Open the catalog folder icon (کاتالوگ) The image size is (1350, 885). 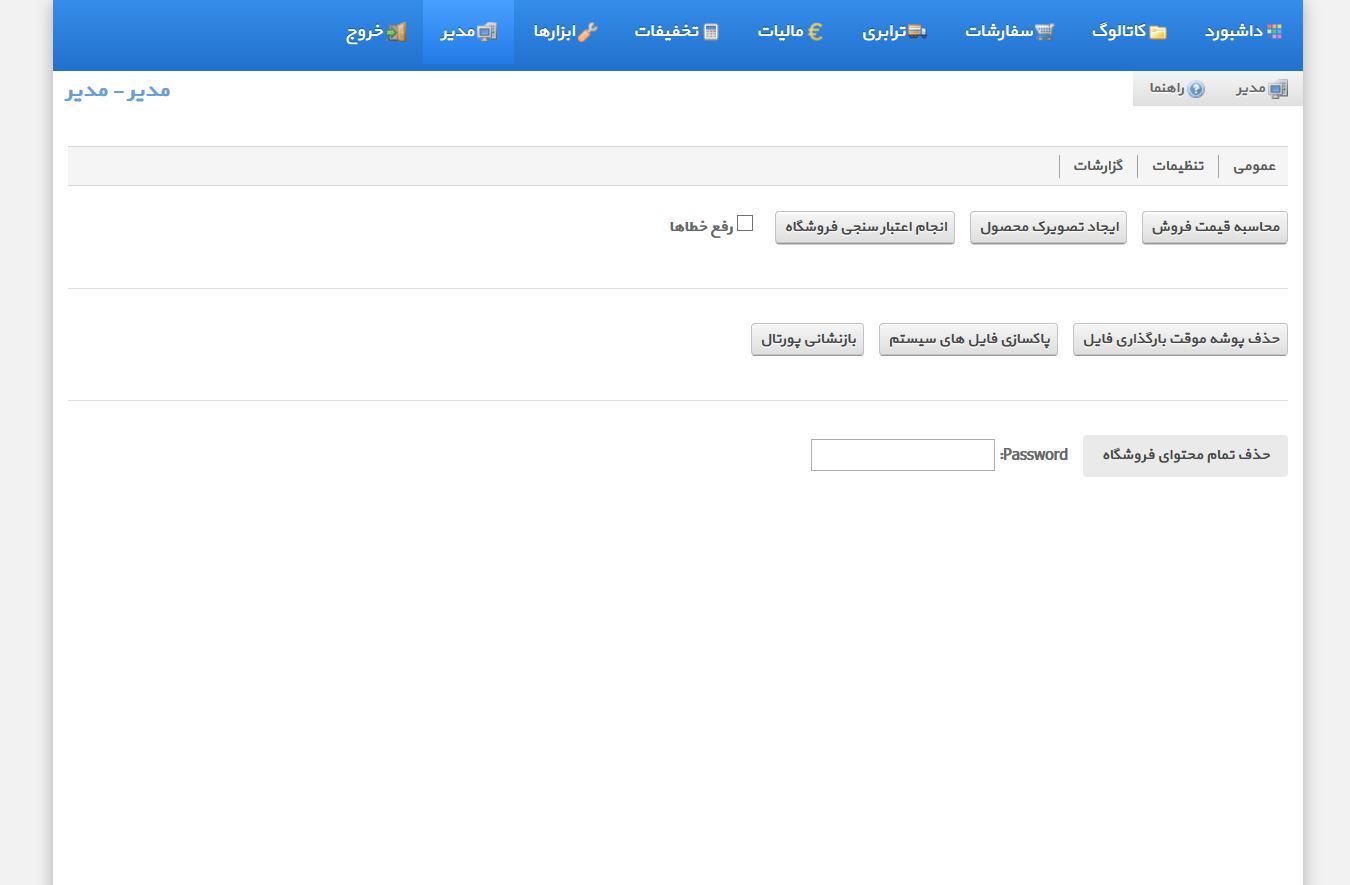tap(1158, 32)
